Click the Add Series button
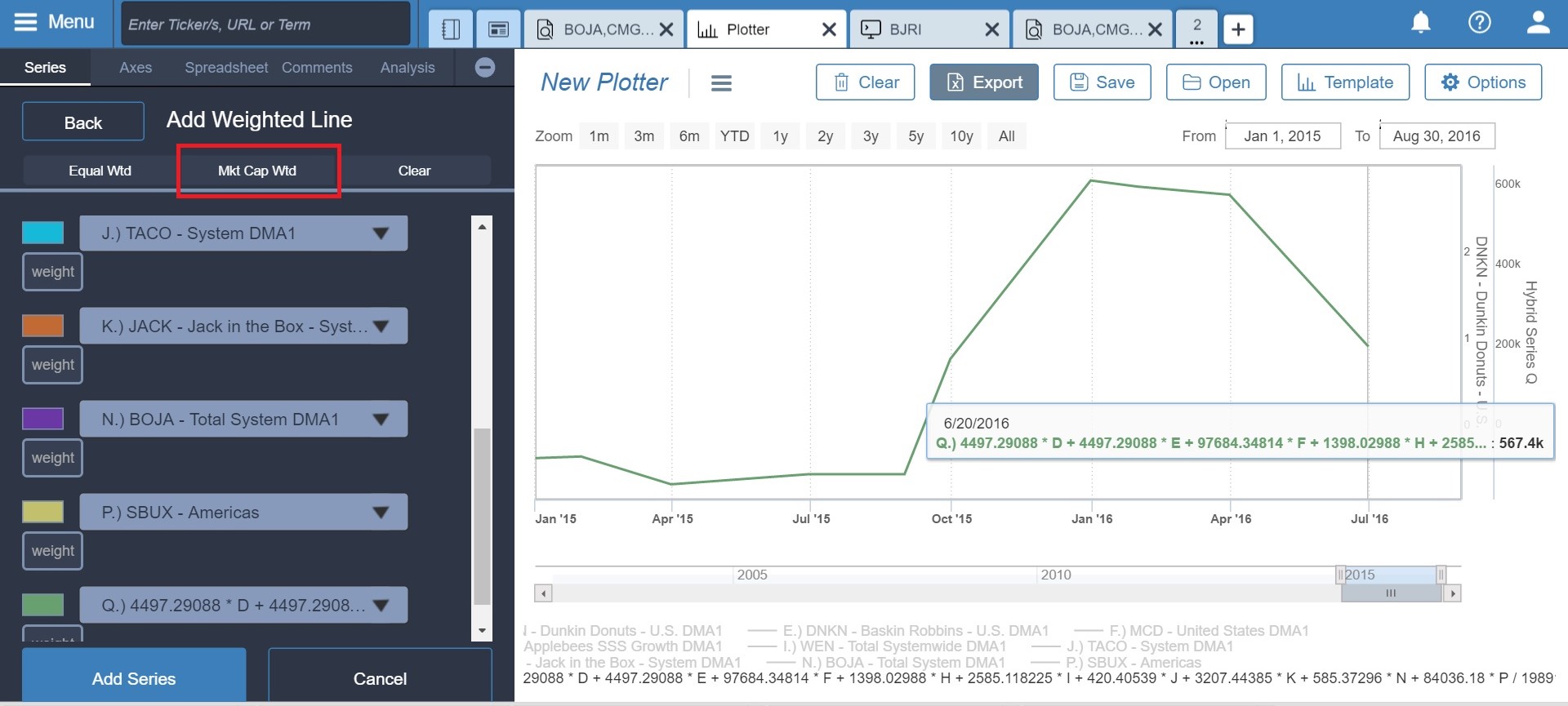1568x706 pixels. [134, 677]
